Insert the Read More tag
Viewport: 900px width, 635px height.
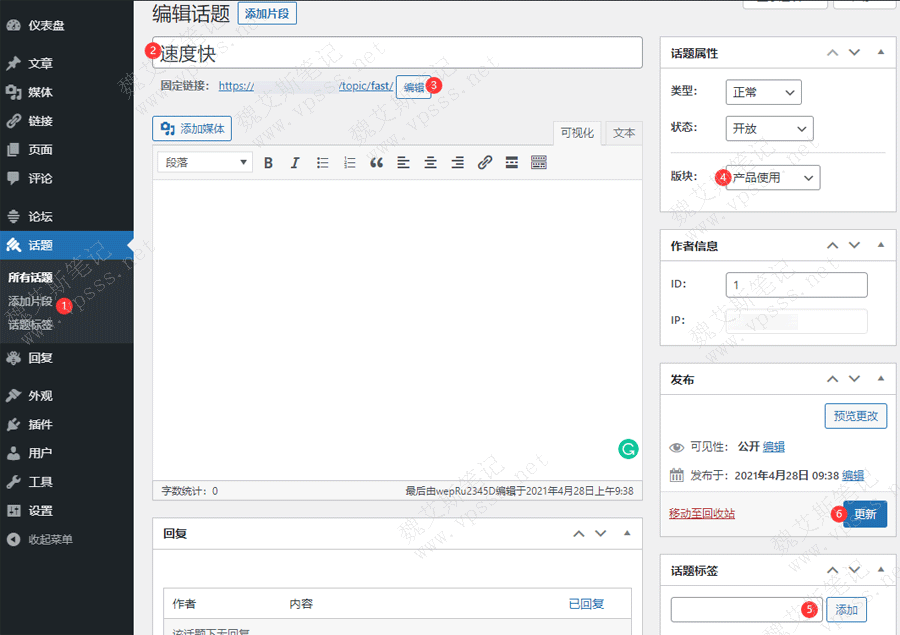(x=512, y=163)
